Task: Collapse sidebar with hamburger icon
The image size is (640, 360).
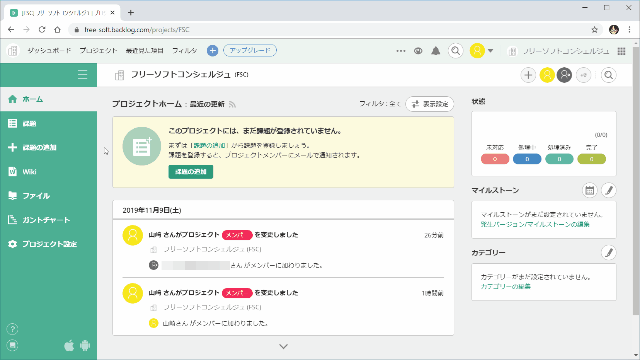Action: (82, 75)
